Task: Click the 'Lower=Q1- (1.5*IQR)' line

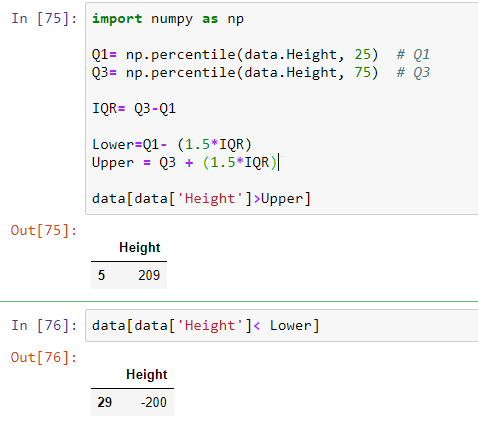Action: (x=172, y=144)
